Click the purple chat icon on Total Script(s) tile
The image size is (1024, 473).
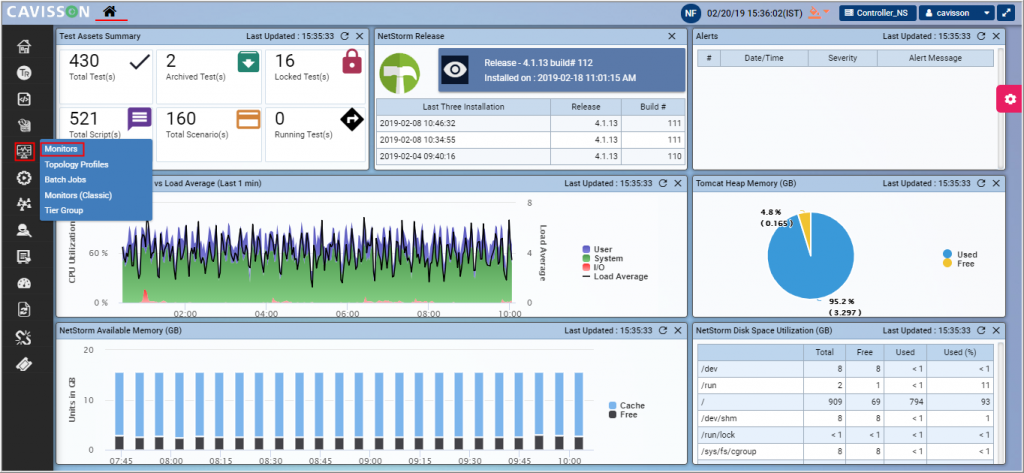[139, 120]
